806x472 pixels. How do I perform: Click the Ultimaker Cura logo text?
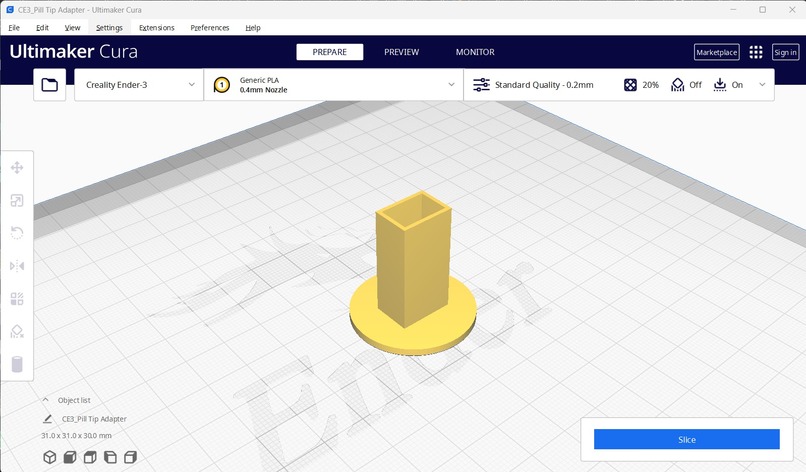point(74,51)
